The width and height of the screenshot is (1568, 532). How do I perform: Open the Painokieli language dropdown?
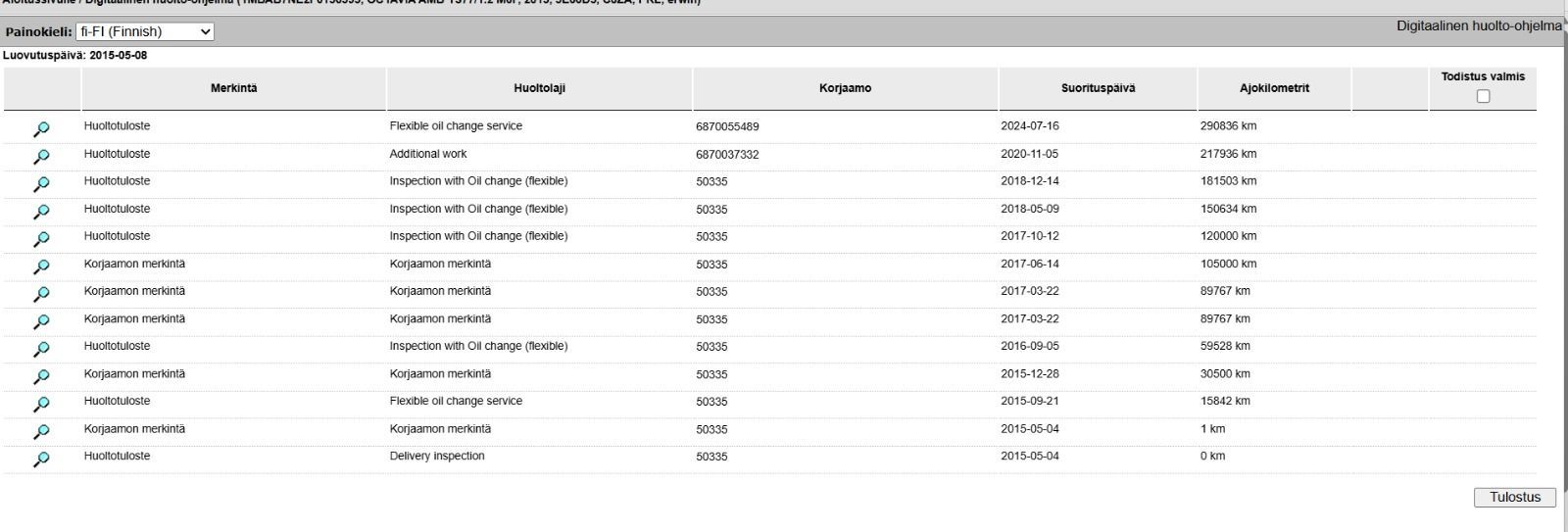click(x=145, y=31)
